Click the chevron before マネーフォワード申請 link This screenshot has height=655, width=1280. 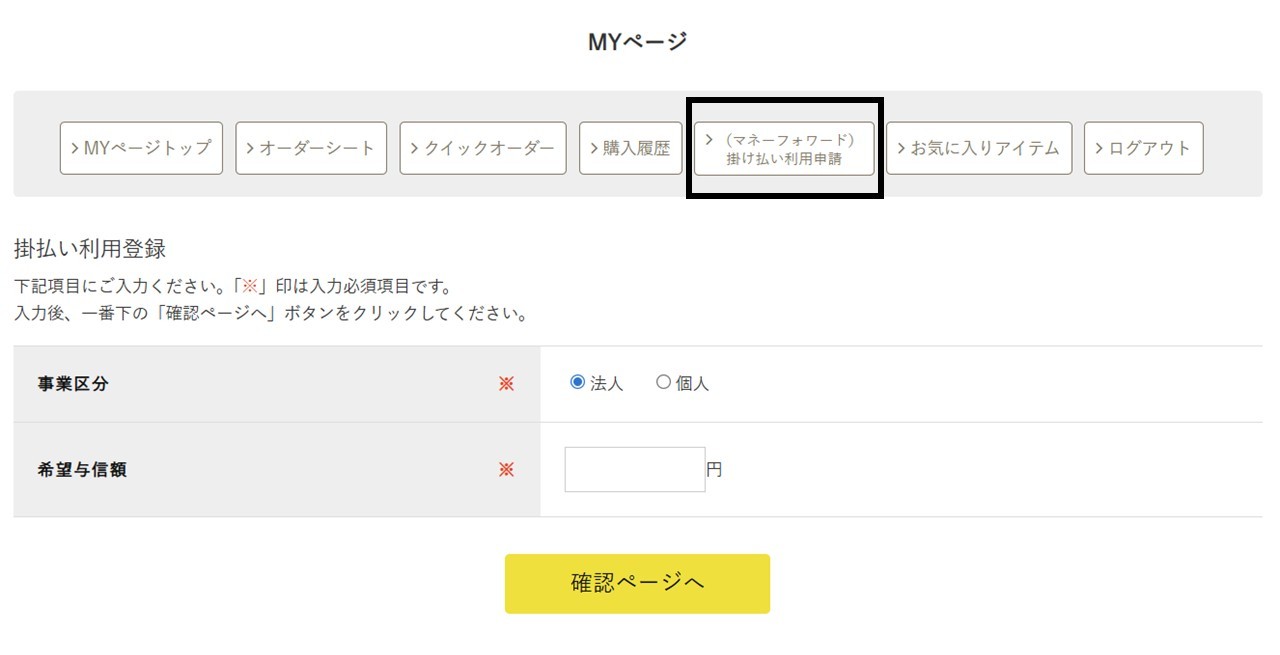coord(709,139)
